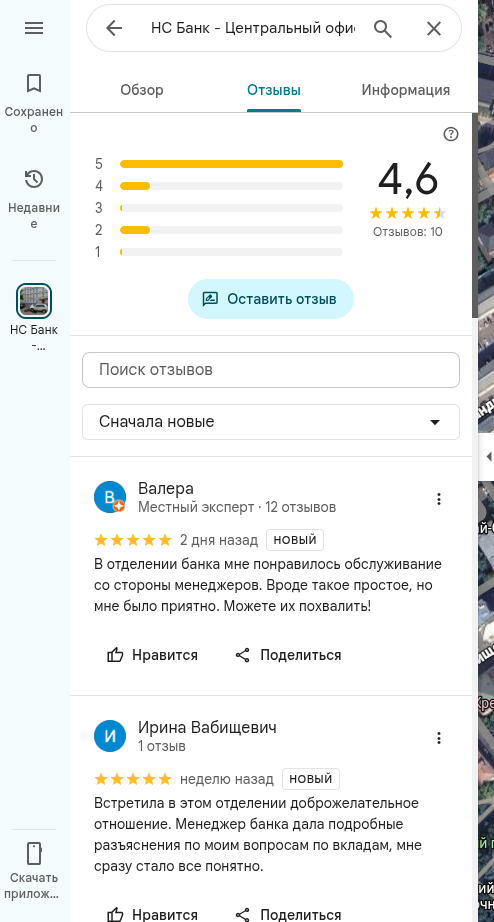Share Валера's review with Поделиться
494x922 pixels.
coord(288,655)
